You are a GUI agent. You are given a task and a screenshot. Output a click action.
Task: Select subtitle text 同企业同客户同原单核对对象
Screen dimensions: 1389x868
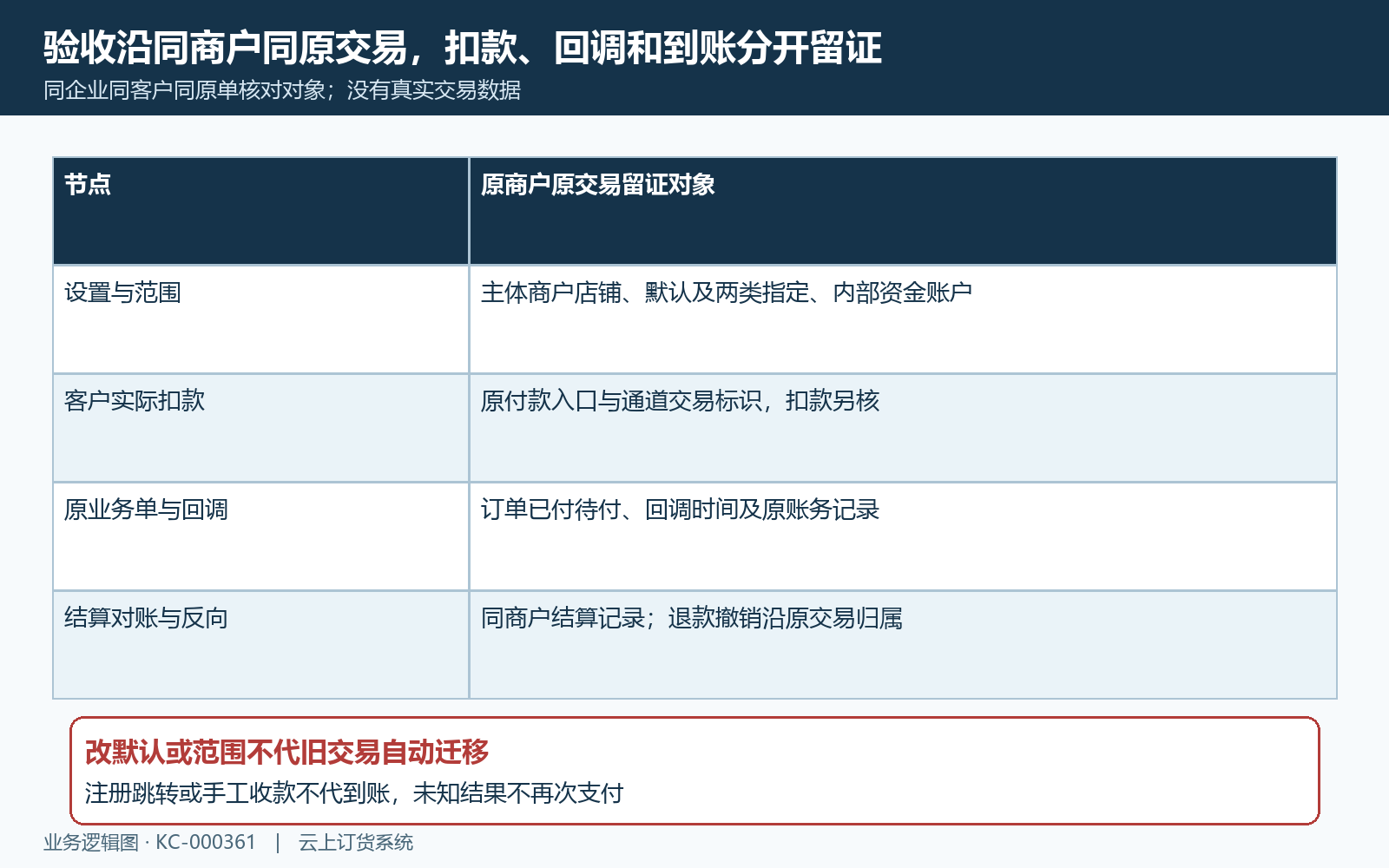pyautogui.click(x=184, y=90)
